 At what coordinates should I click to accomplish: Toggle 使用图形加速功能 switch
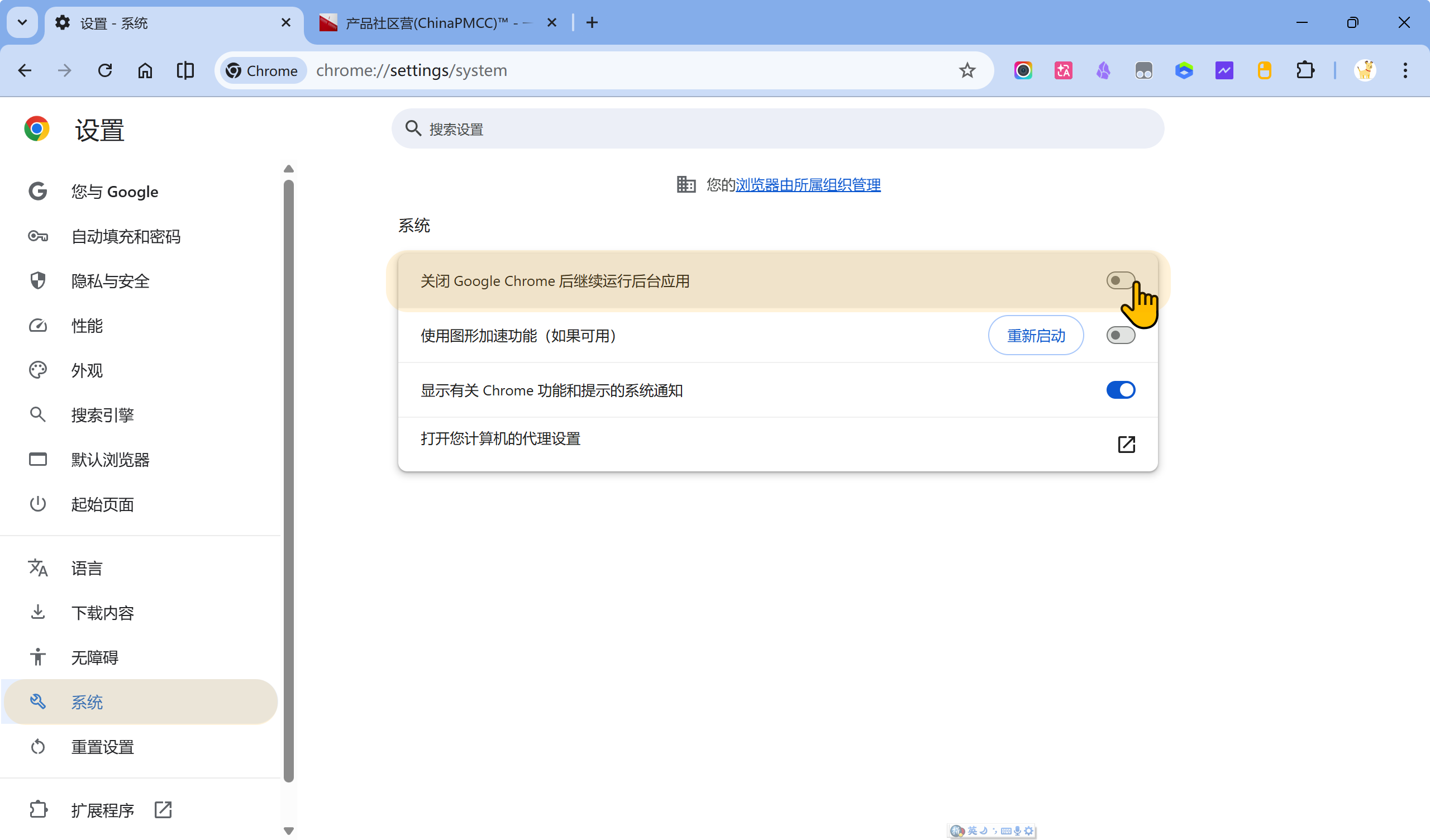1120,336
